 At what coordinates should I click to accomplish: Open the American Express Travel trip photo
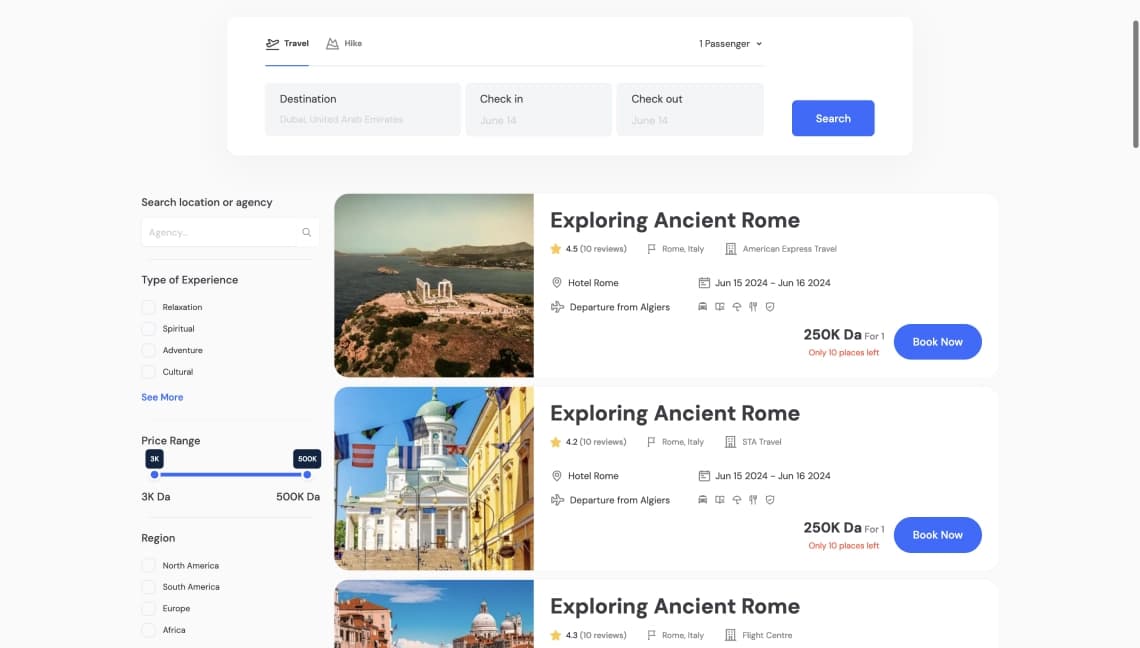pos(434,285)
